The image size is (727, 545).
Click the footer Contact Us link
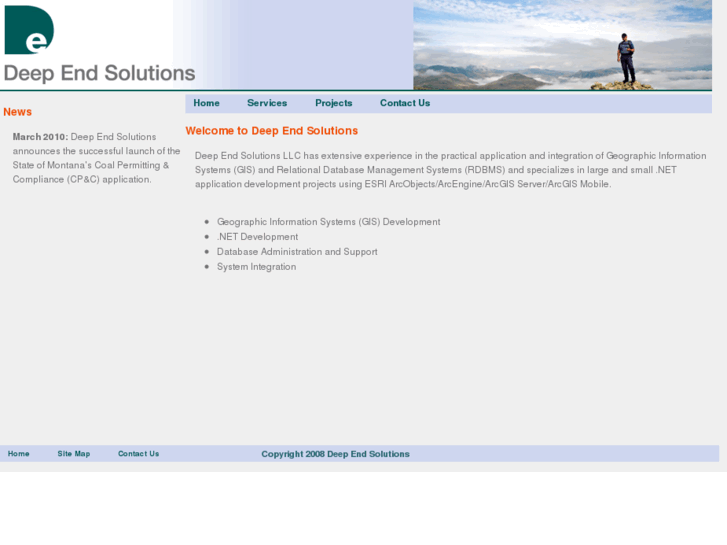[138, 454]
